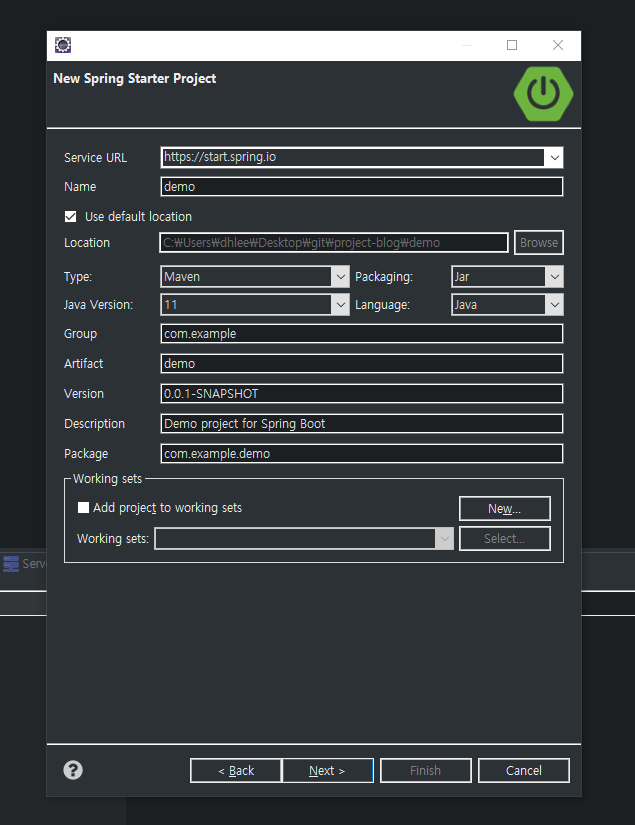Click the Servers view icon behind the dialog
The image size is (635, 825).
pos(11,564)
